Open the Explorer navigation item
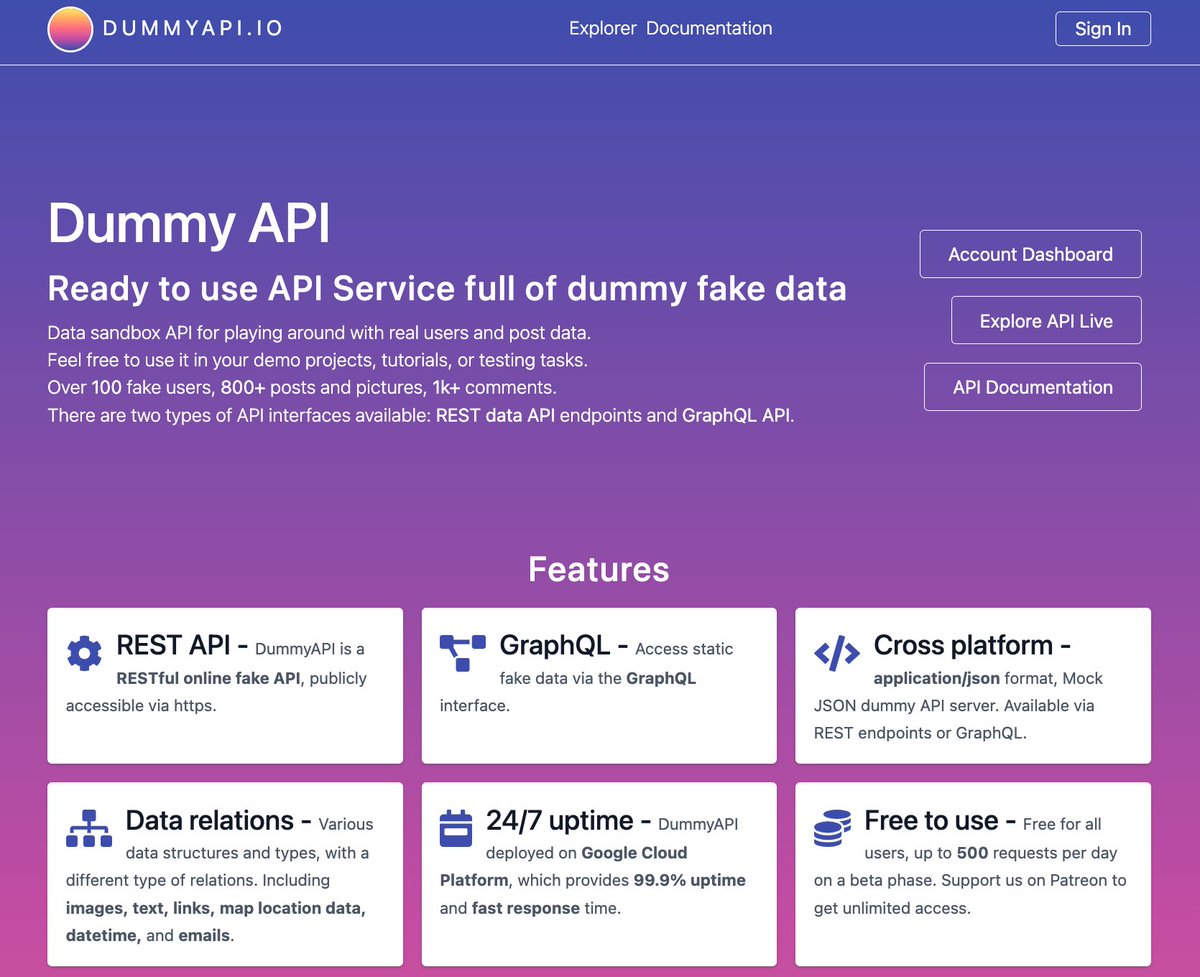Viewport: 1200px width, 977px height. coord(603,28)
